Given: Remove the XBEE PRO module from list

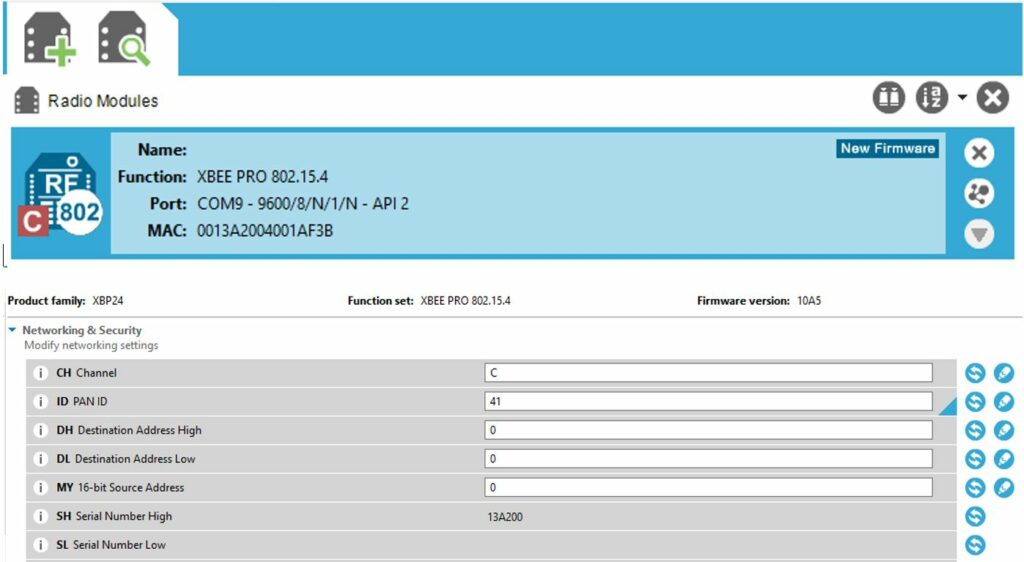Looking at the screenshot, I should point(979,153).
